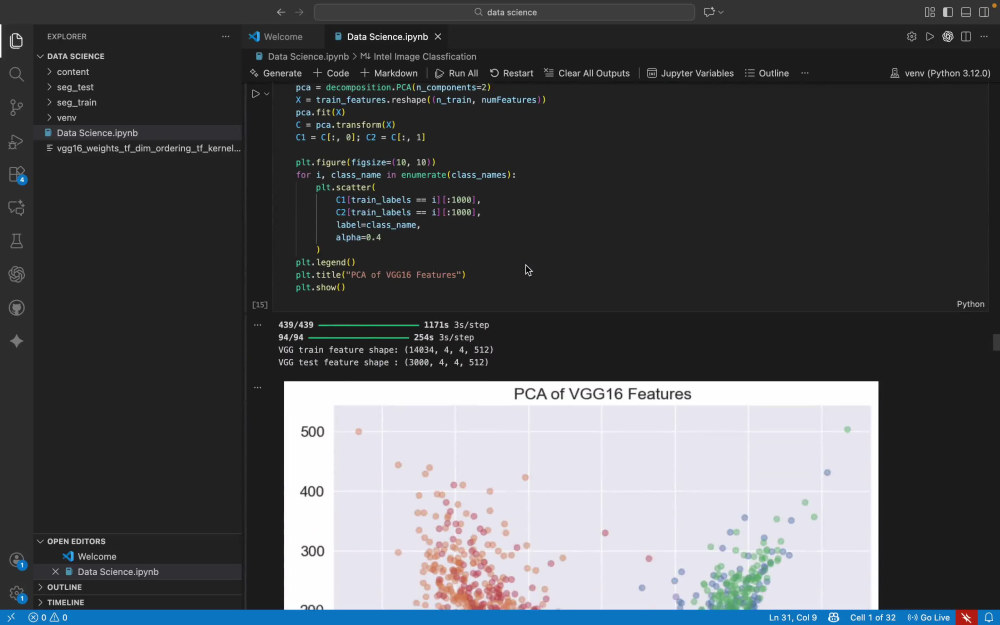The image size is (1000, 625).
Task: Open Jupyter Variables panel
Action: (x=690, y=73)
